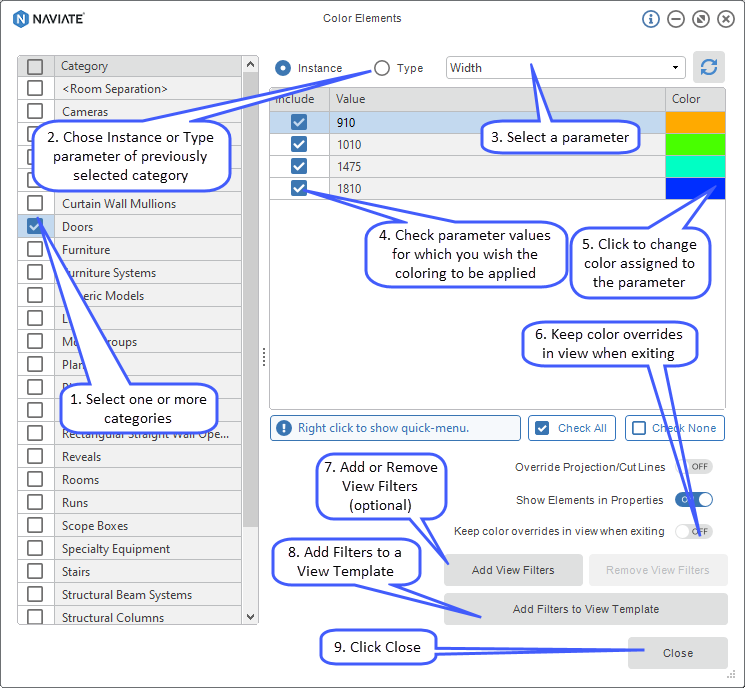Check the Specialty Equipment checkbox
The height and width of the screenshot is (688, 745).
pos(35,548)
